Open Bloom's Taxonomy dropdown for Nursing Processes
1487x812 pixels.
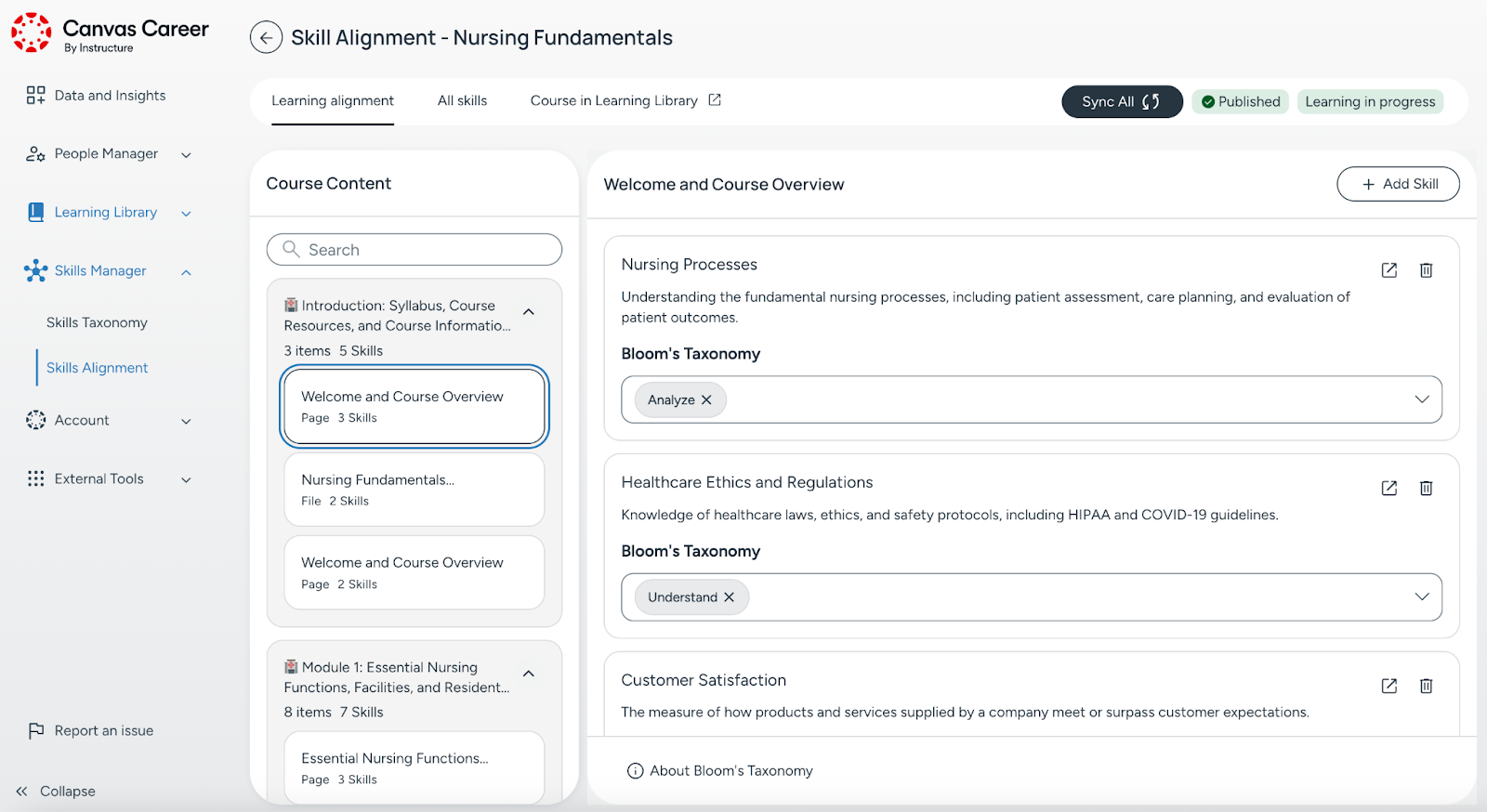1421,399
